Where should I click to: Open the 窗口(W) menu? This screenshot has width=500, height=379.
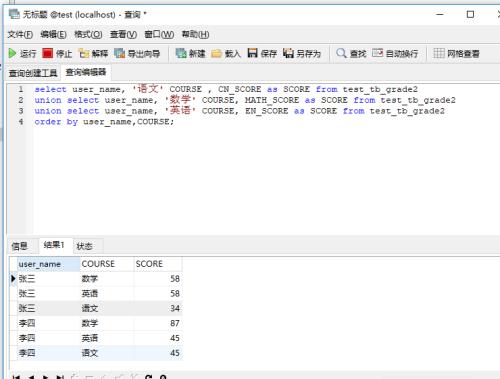pos(159,34)
